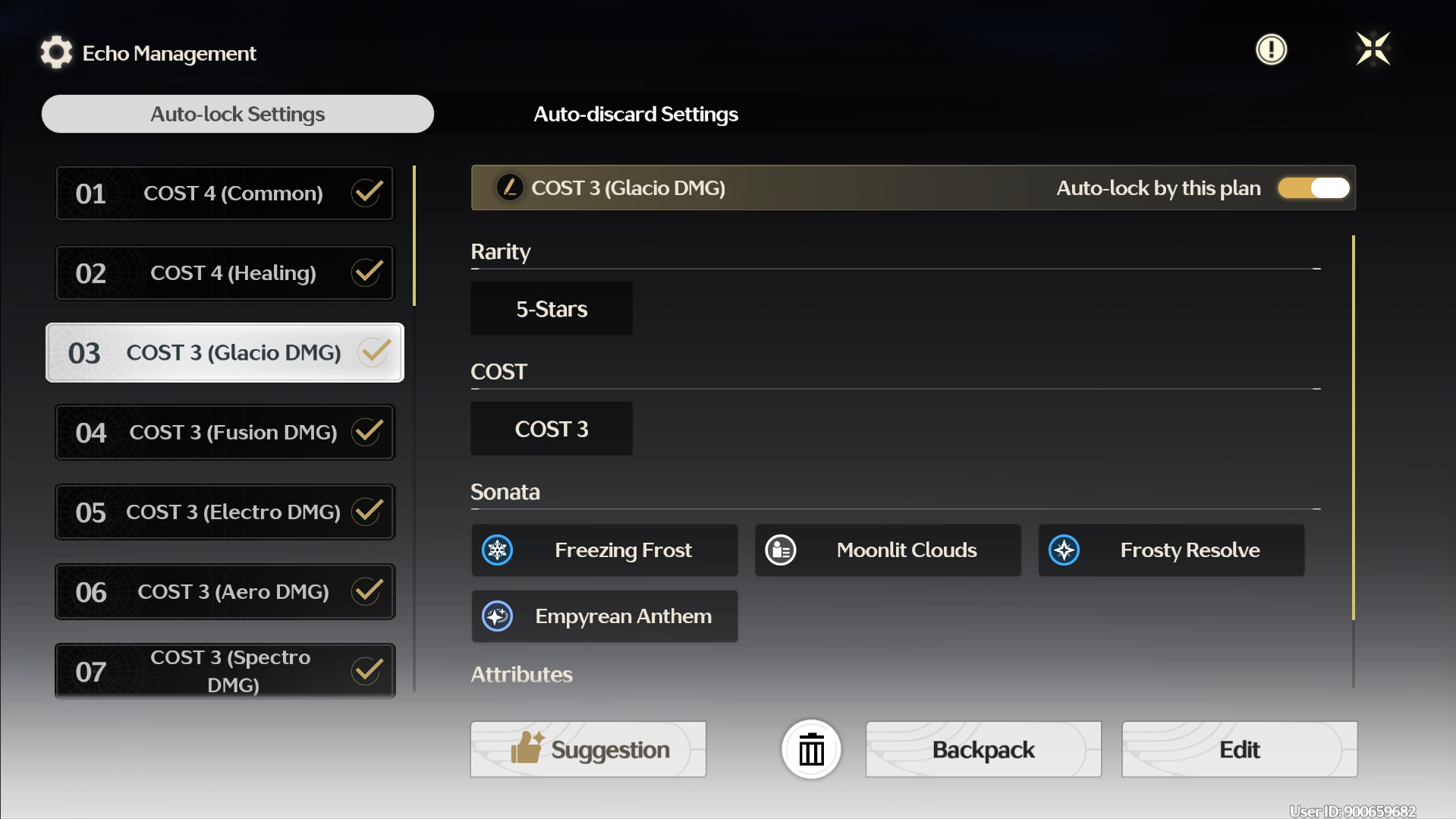Collapse the Rarity section
1456x819 pixels.
pyautogui.click(x=1316, y=269)
